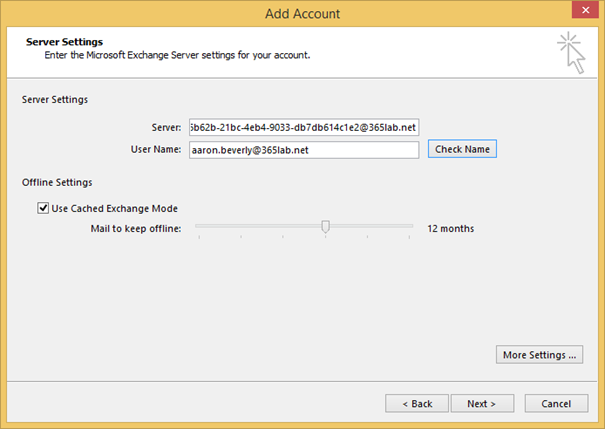Cancel the account setup
Viewport: 605px width, 429px height.
555,403
